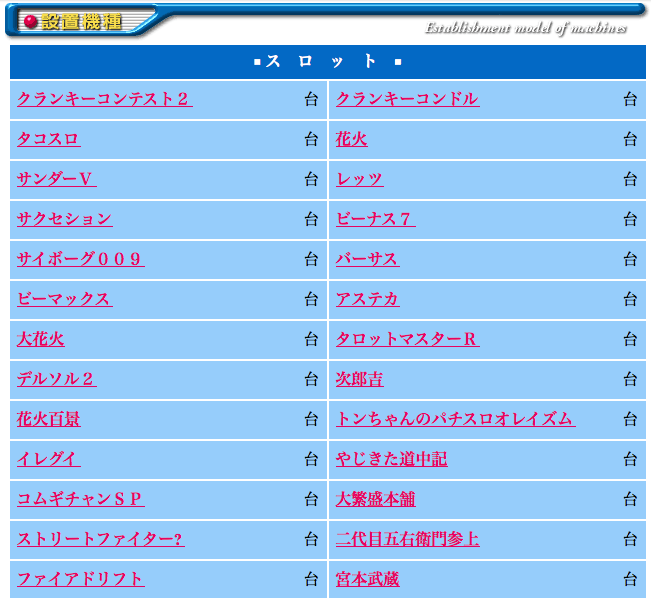
Task: Click the タロットマスターＲ link
Action: [x=408, y=339]
